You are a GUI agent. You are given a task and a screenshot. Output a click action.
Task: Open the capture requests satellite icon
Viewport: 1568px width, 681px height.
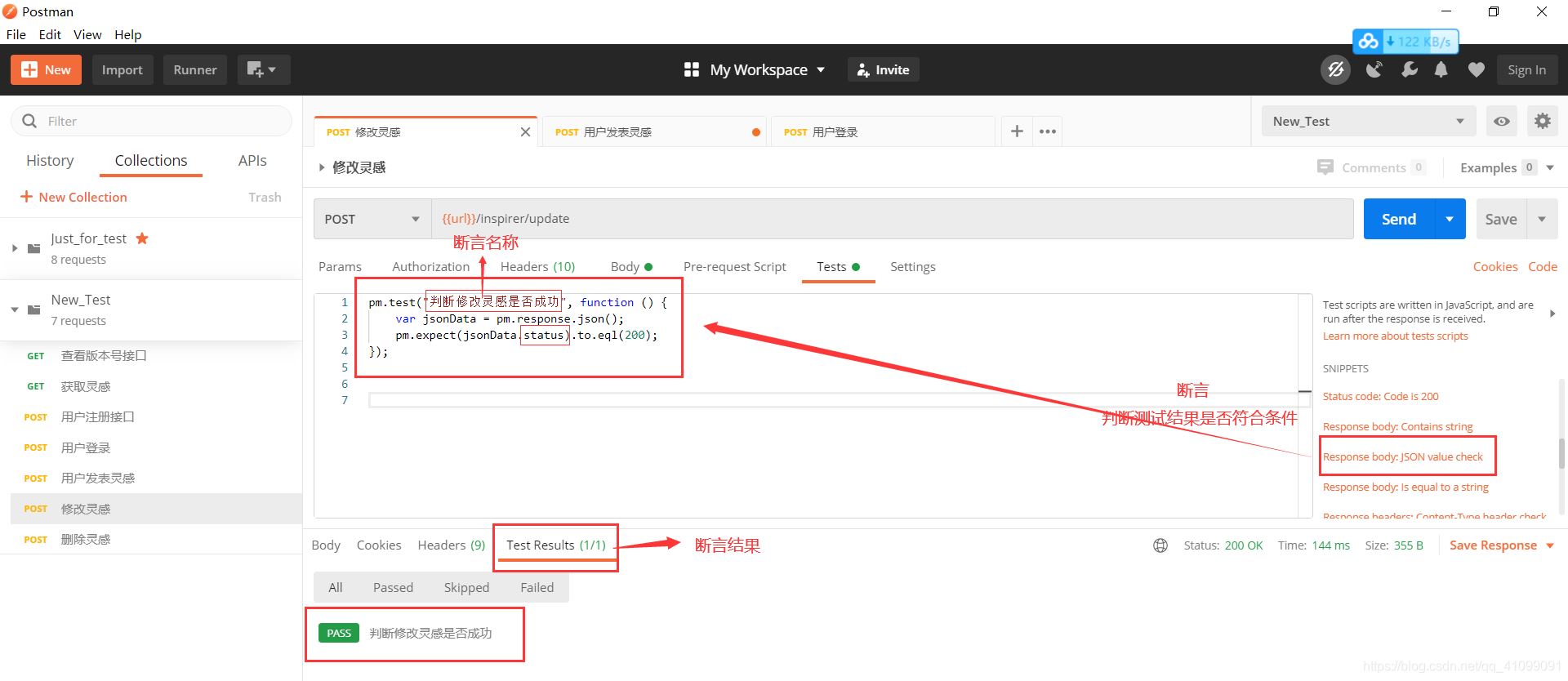(x=1374, y=69)
